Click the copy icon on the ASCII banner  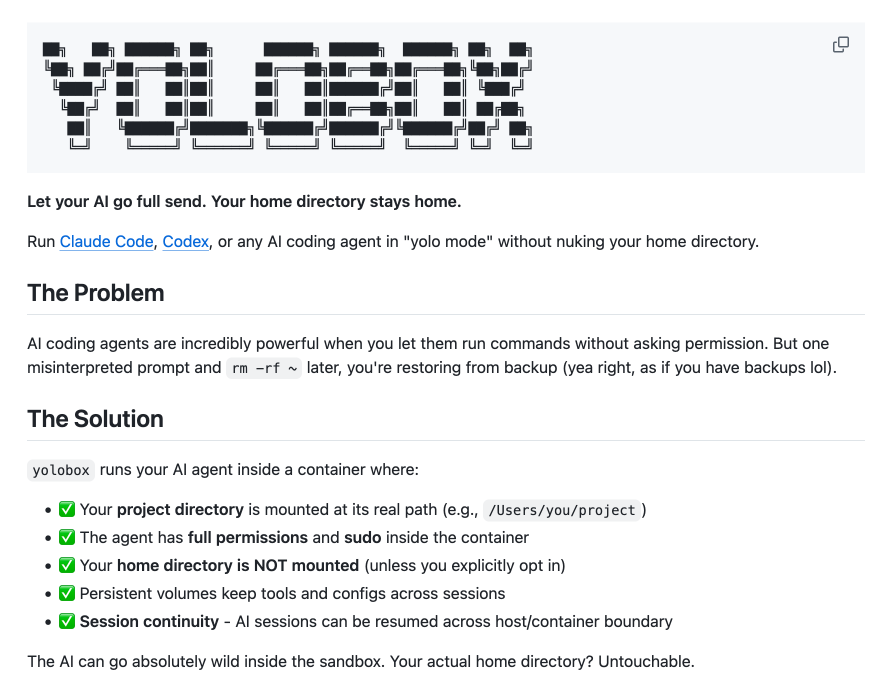pyautogui.click(x=841, y=44)
